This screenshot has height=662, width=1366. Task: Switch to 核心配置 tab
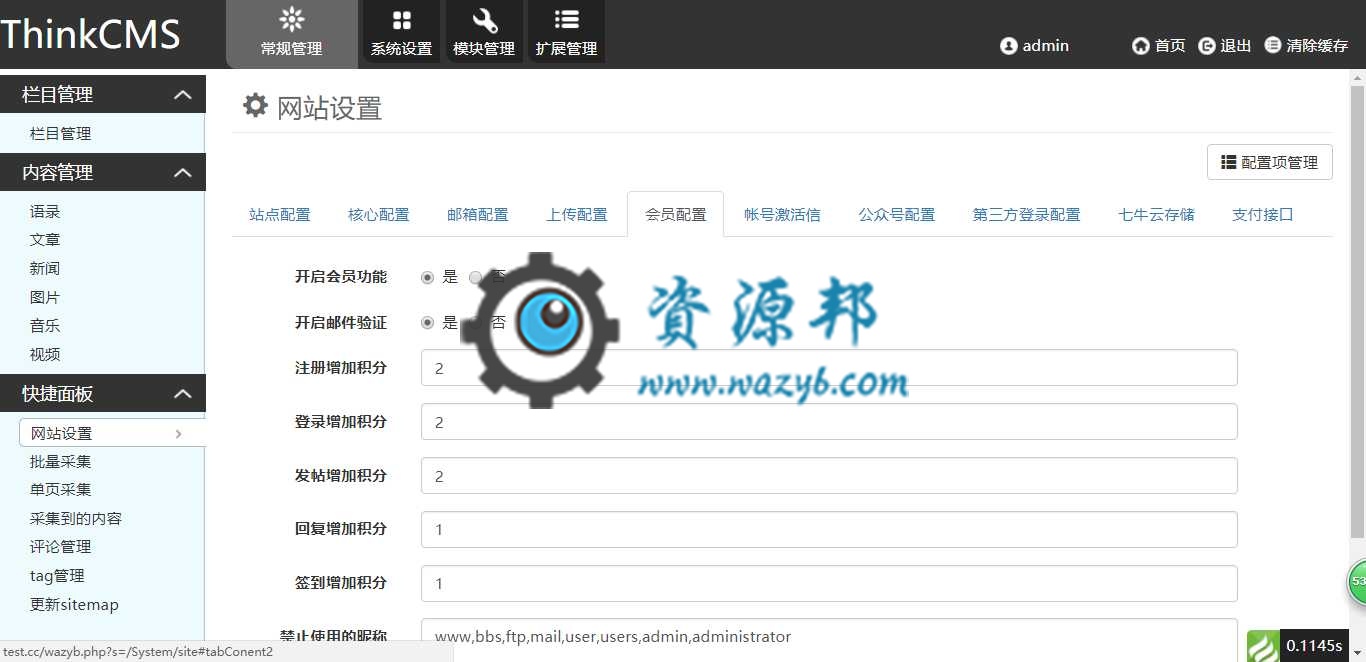(x=379, y=214)
